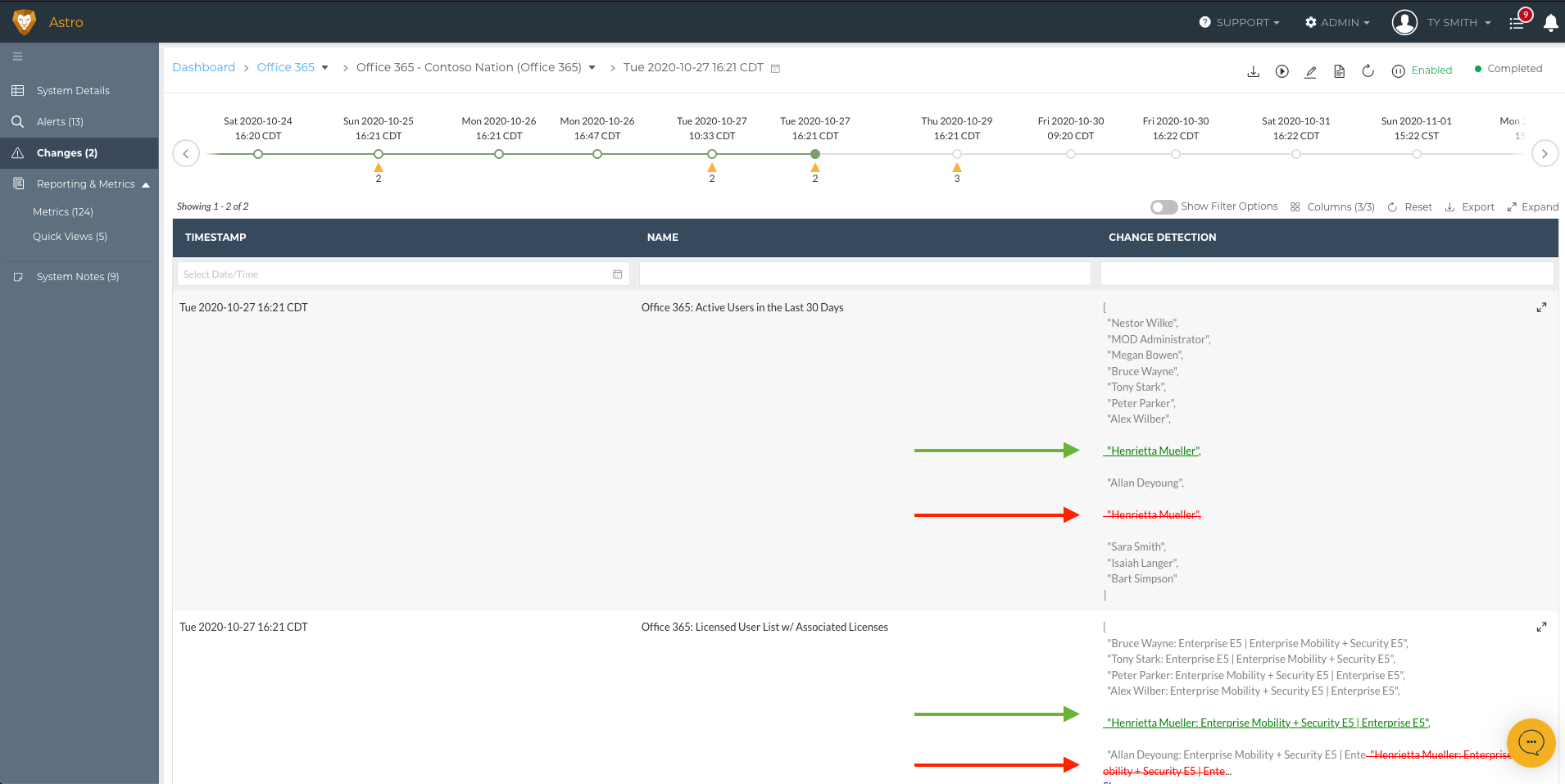This screenshot has height=784, width=1565.
Task: Click the "Nestor Wilke" entry
Action: point(1143,324)
